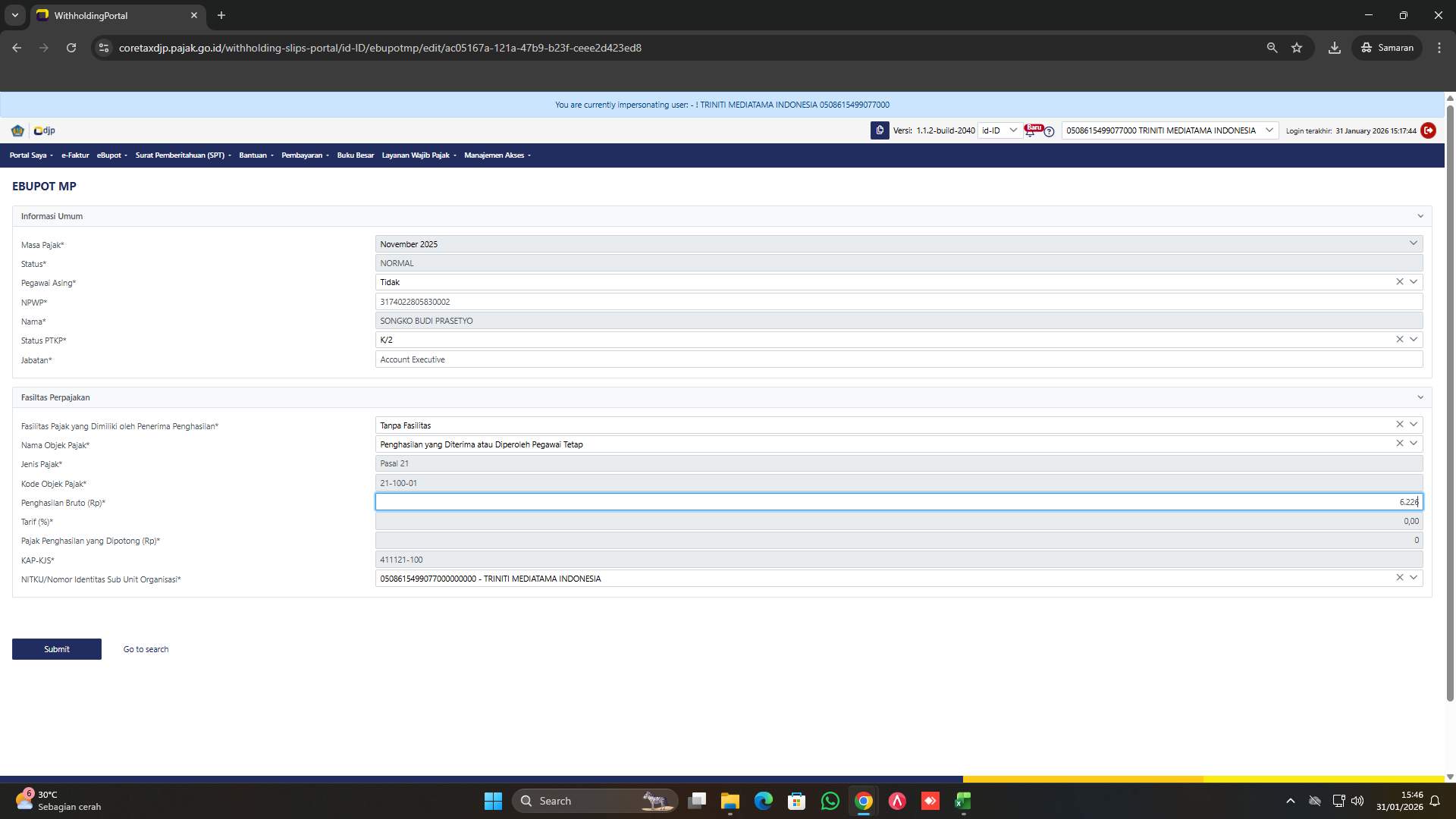
Task: Click the Kemenkeu garuda emblem logo
Action: [17, 130]
